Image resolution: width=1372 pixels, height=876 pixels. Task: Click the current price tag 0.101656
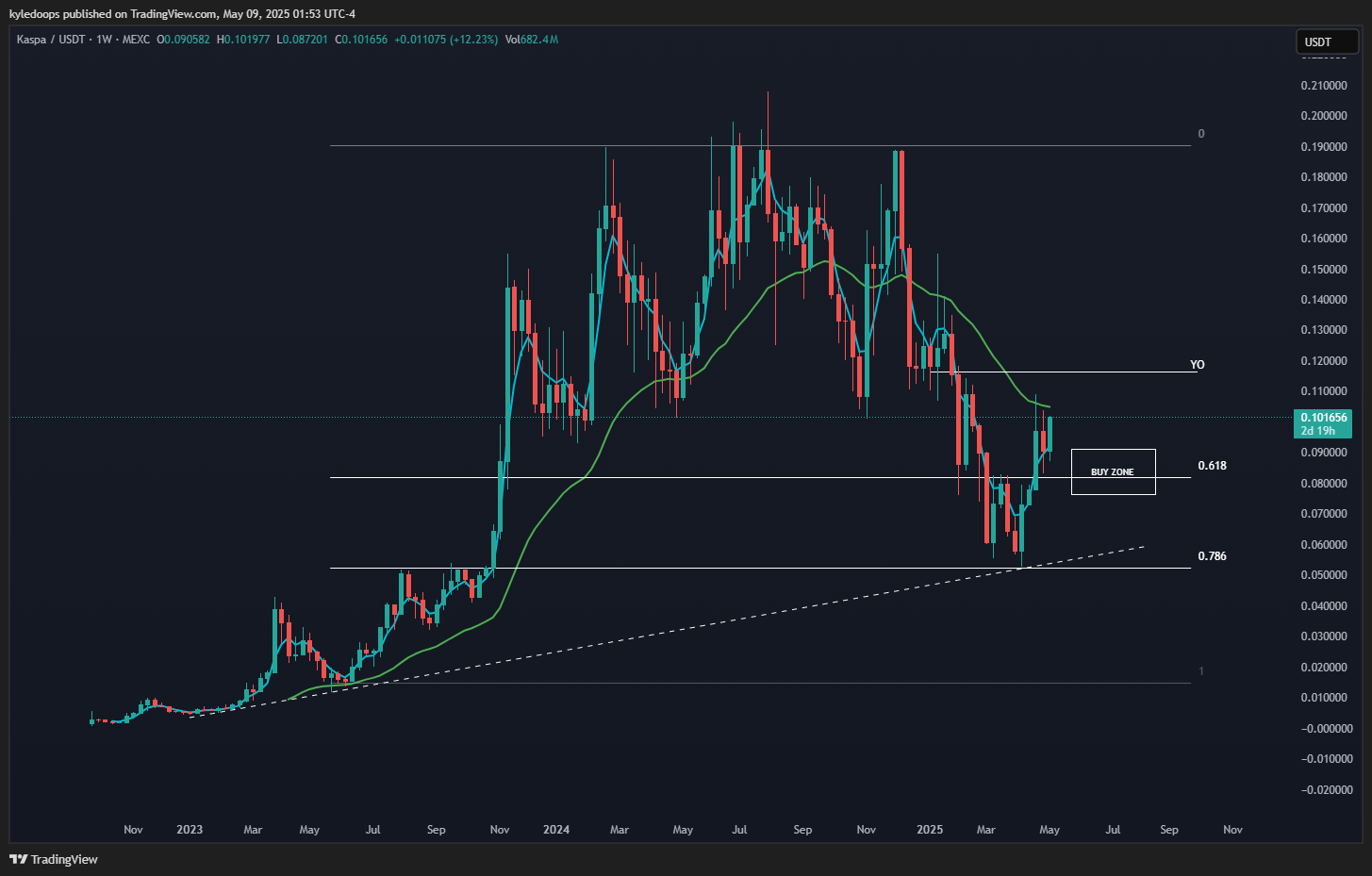tap(1324, 423)
